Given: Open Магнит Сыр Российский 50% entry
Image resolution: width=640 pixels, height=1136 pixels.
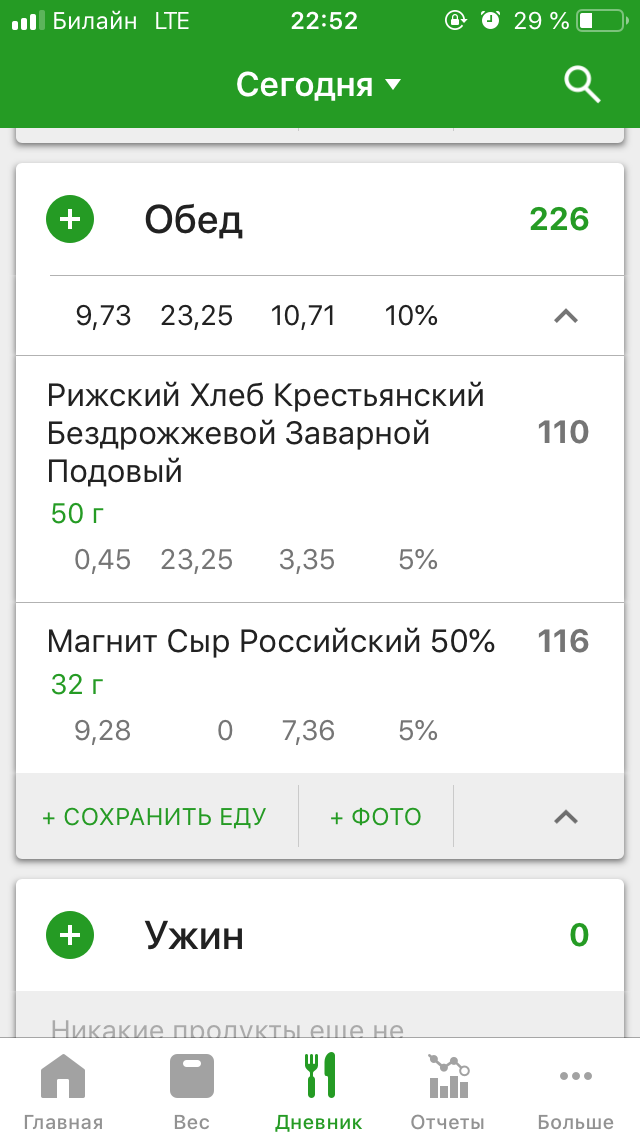Looking at the screenshot, I should [271, 641].
